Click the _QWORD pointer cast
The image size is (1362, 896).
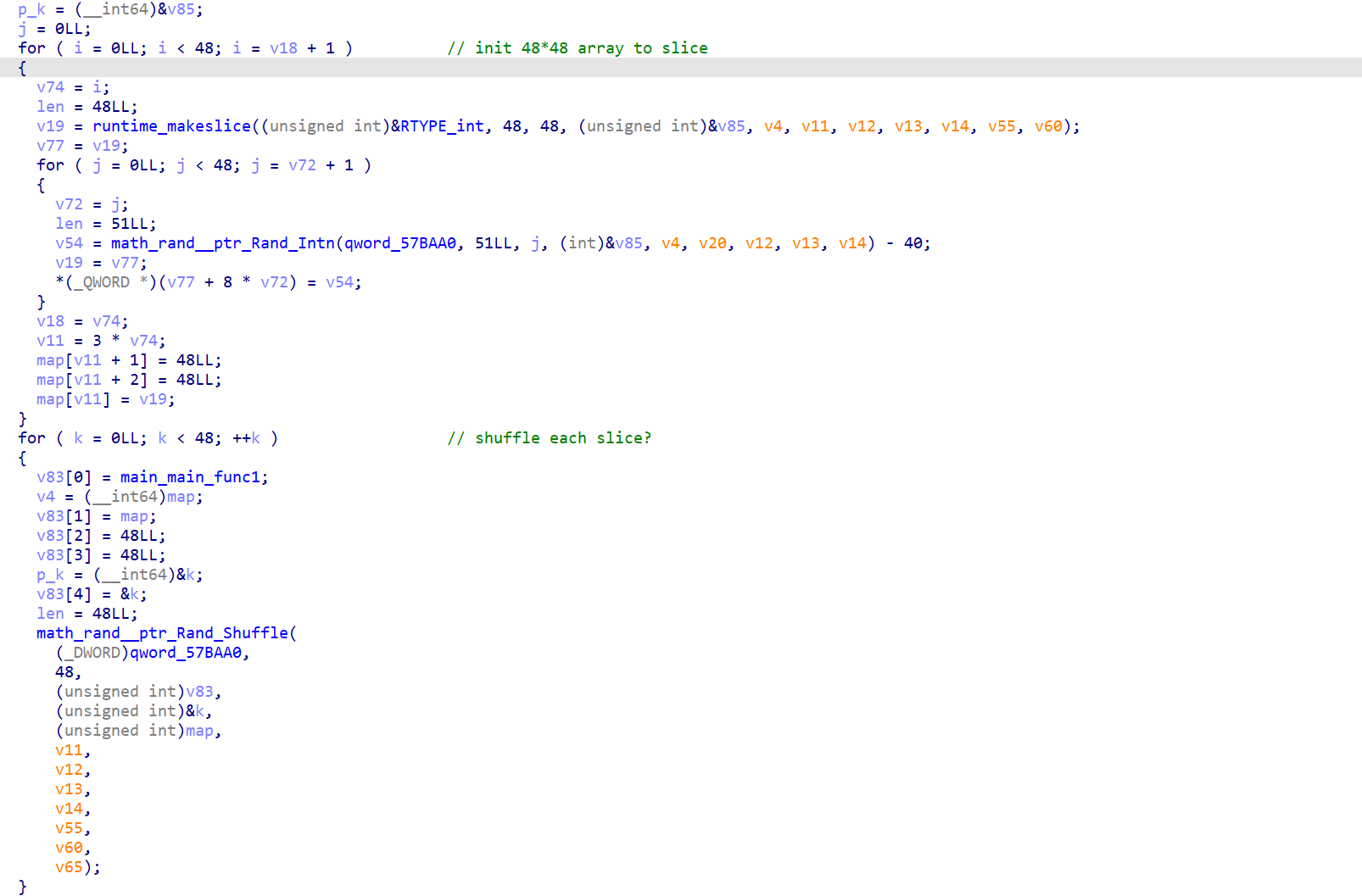(x=106, y=282)
